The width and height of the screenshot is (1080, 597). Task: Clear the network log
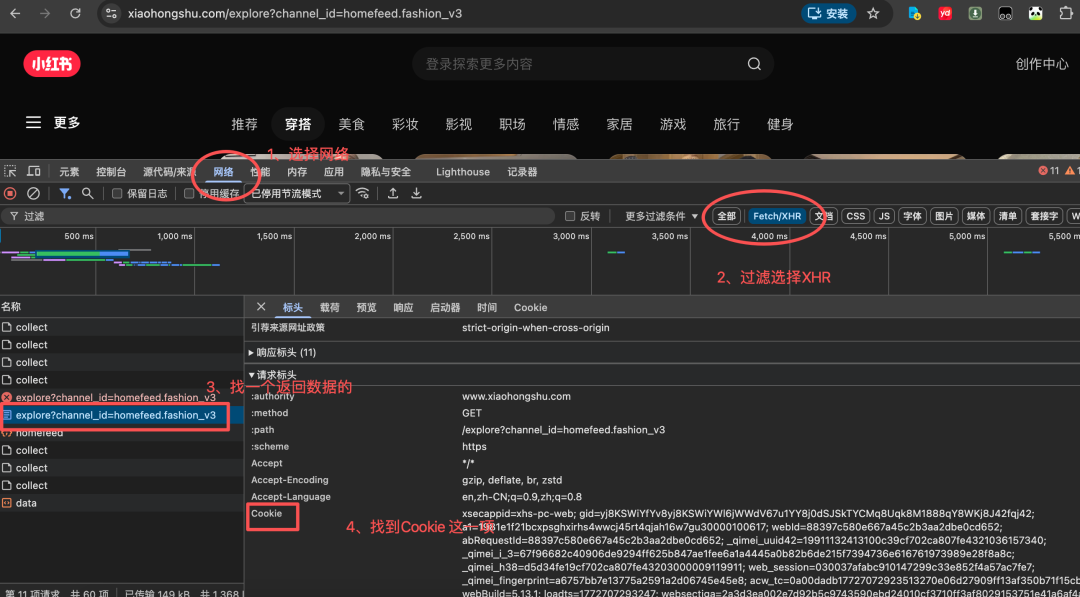point(33,193)
